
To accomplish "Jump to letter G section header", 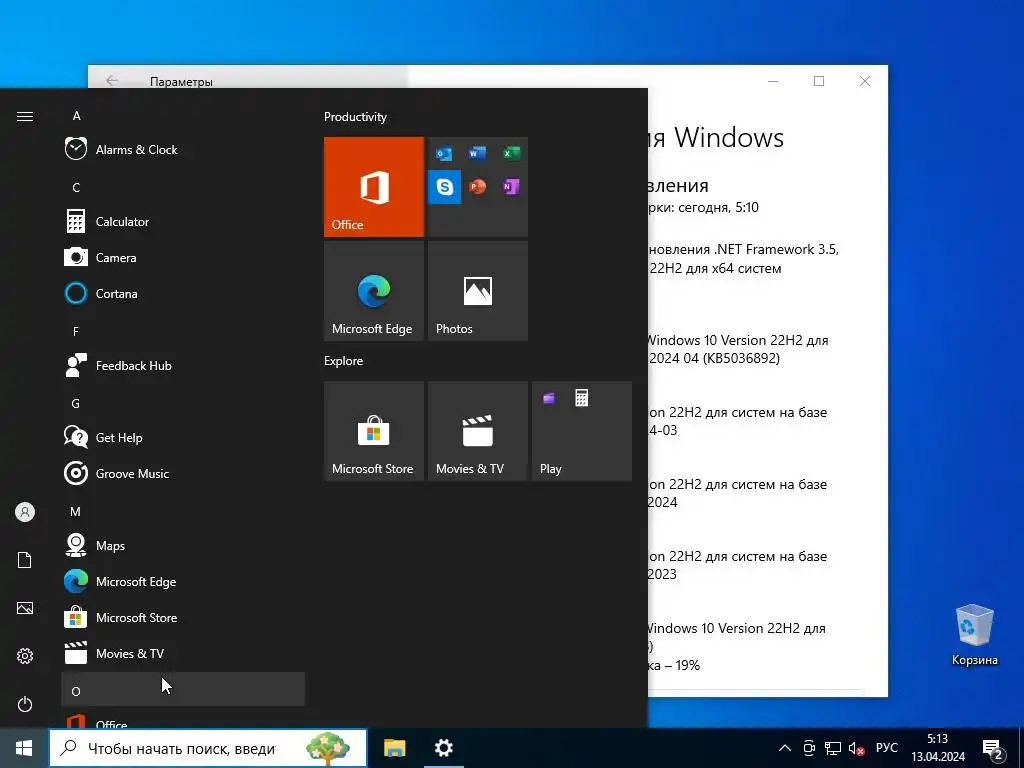I will [183, 403].
